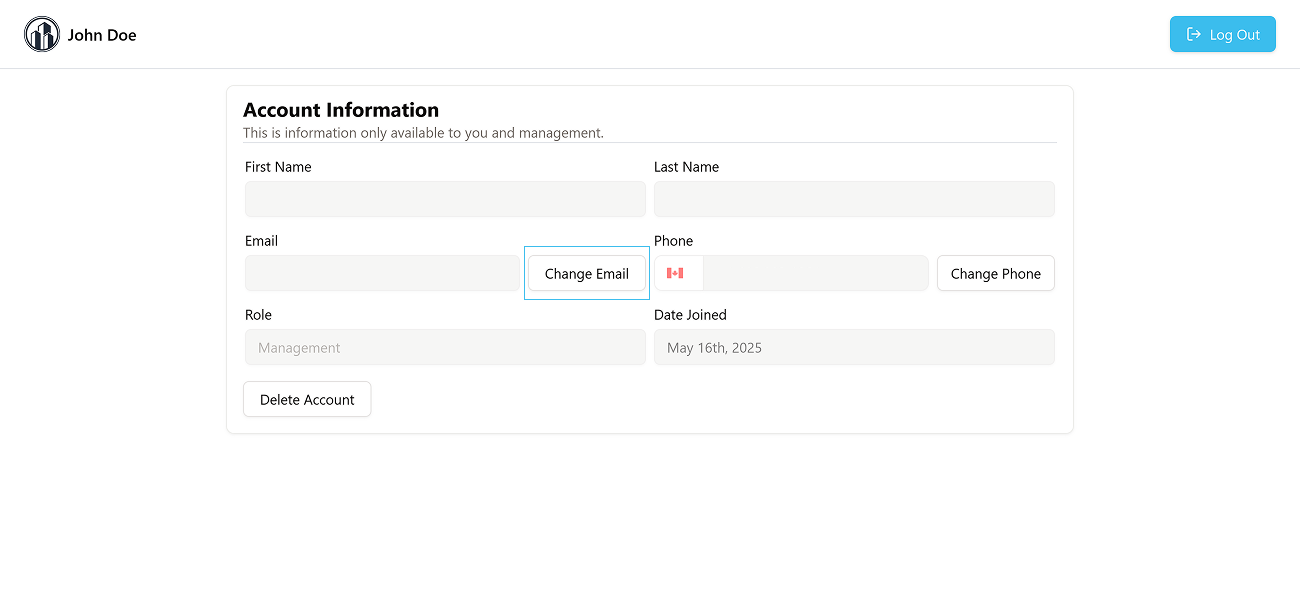This screenshot has height=600, width=1300.
Task: Click the "This is information only available" subtitle
Action: 423,132
